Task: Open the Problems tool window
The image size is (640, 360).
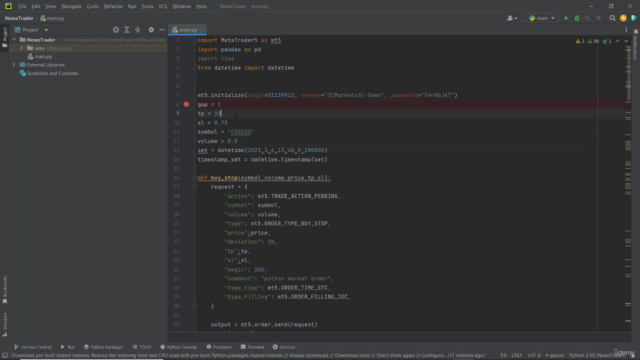Action: (219, 347)
